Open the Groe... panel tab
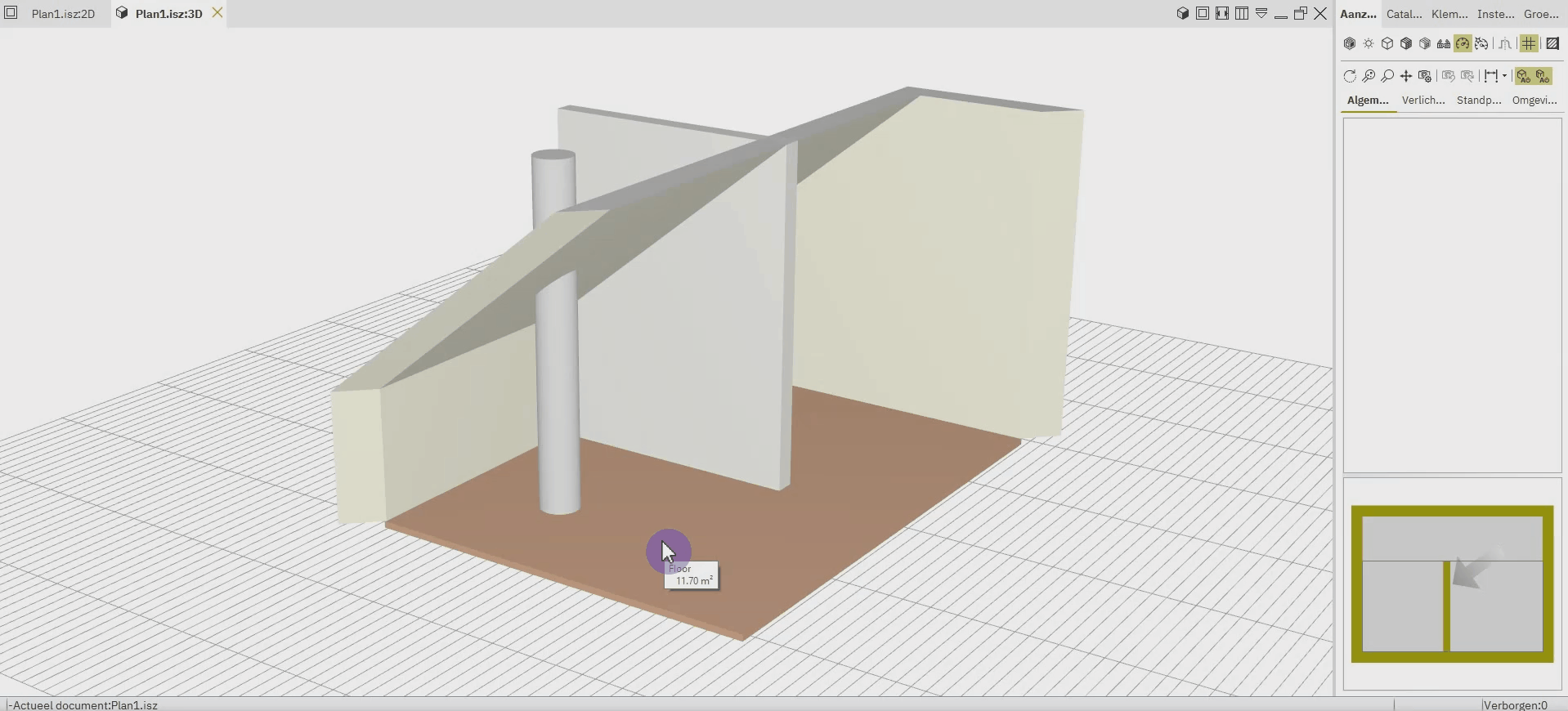 pos(1541,14)
